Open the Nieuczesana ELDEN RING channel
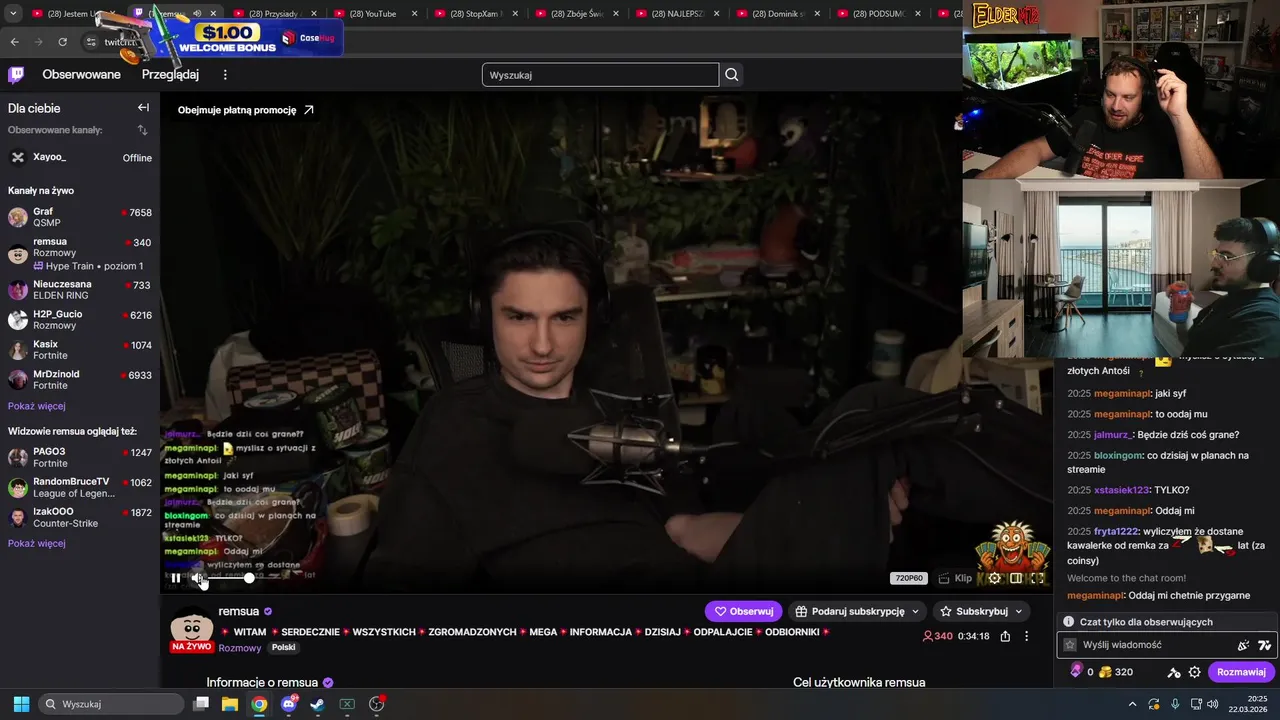Viewport: 1280px width, 720px height. tap(80, 289)
